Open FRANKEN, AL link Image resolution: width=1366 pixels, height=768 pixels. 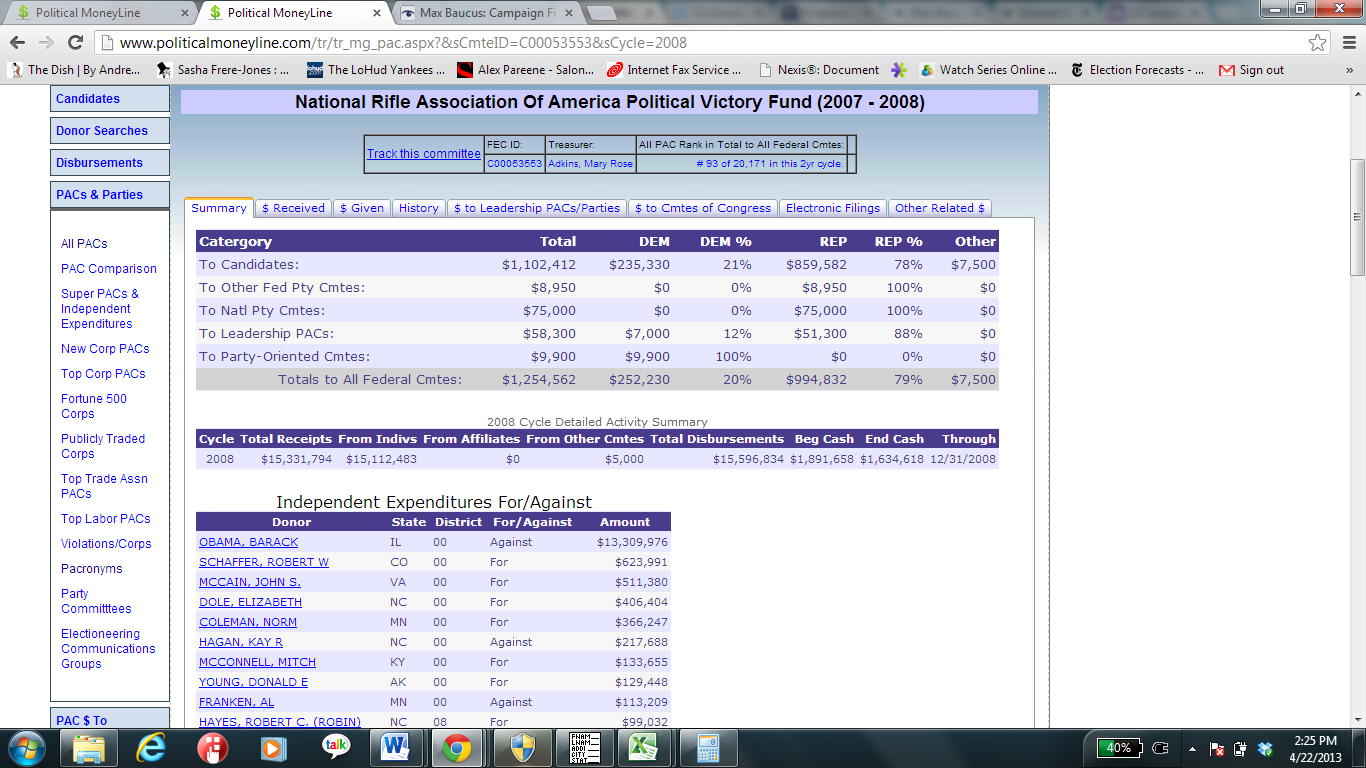[x=236, y=702]
